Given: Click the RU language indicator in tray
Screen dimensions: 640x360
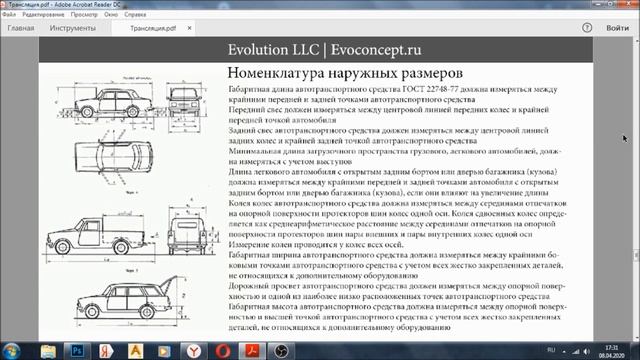Looking at the screenshot, I should pos(551,350).
